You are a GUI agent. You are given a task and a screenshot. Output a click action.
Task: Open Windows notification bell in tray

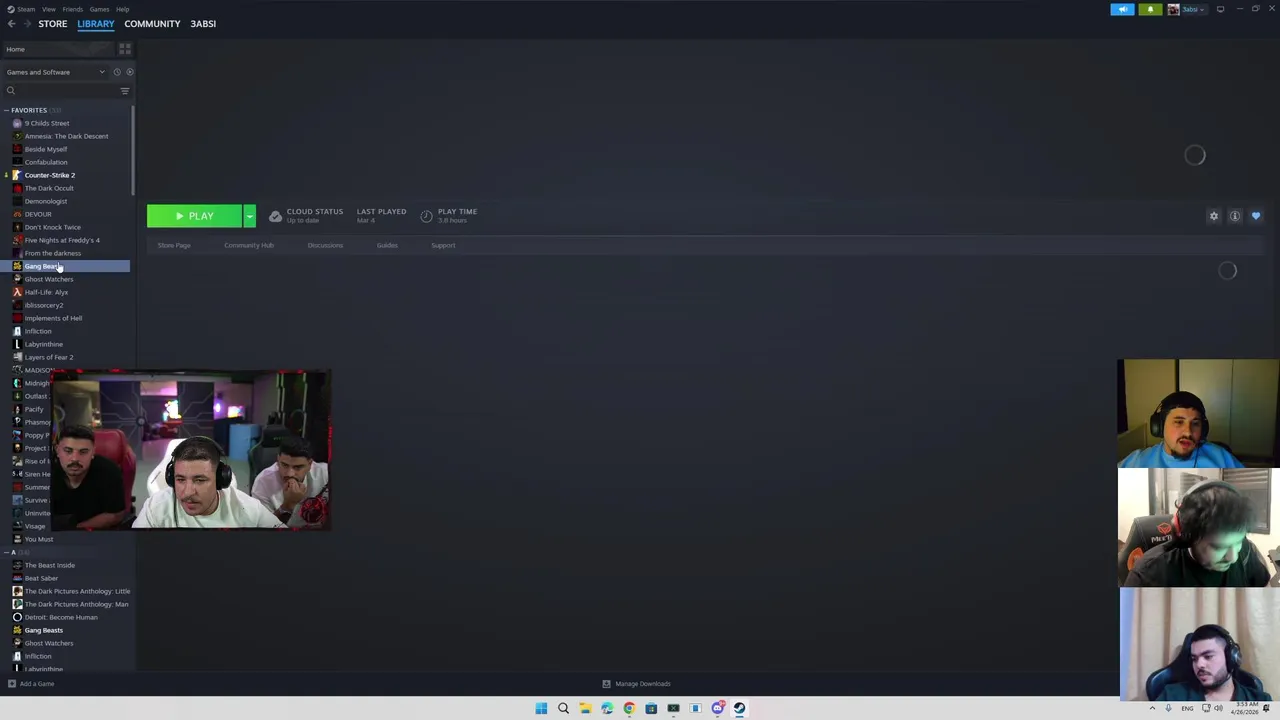click(x=1266, y=708)
